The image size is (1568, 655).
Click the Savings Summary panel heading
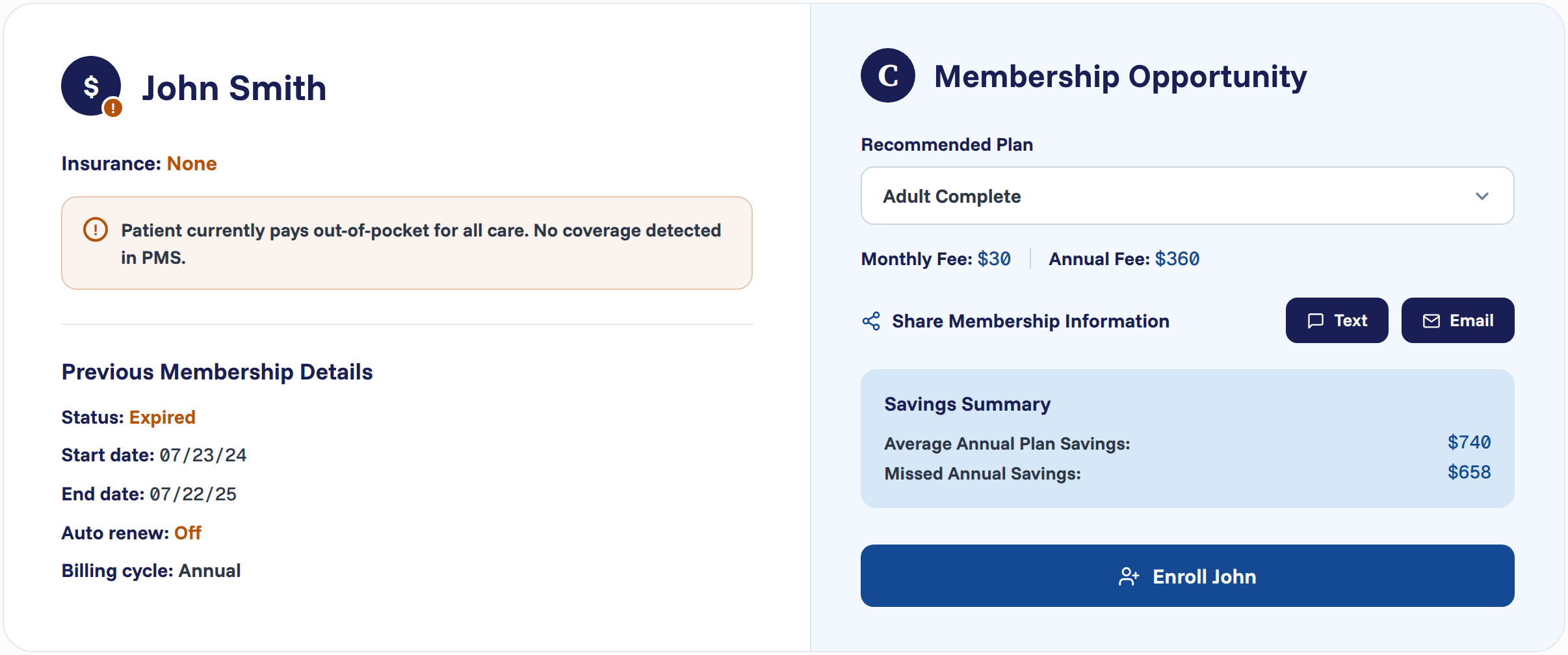pyautogui.click(x=967, y=404)
